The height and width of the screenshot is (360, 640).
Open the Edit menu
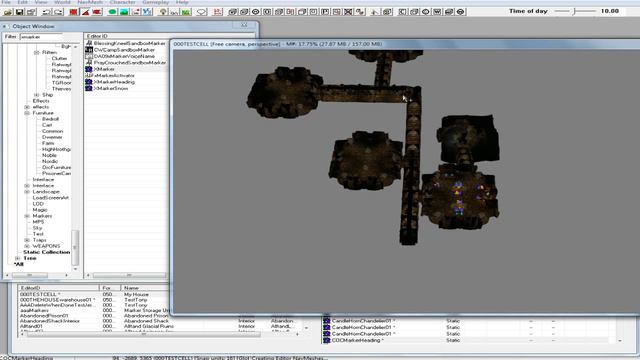pyautogui.click(x=22, y=2)
